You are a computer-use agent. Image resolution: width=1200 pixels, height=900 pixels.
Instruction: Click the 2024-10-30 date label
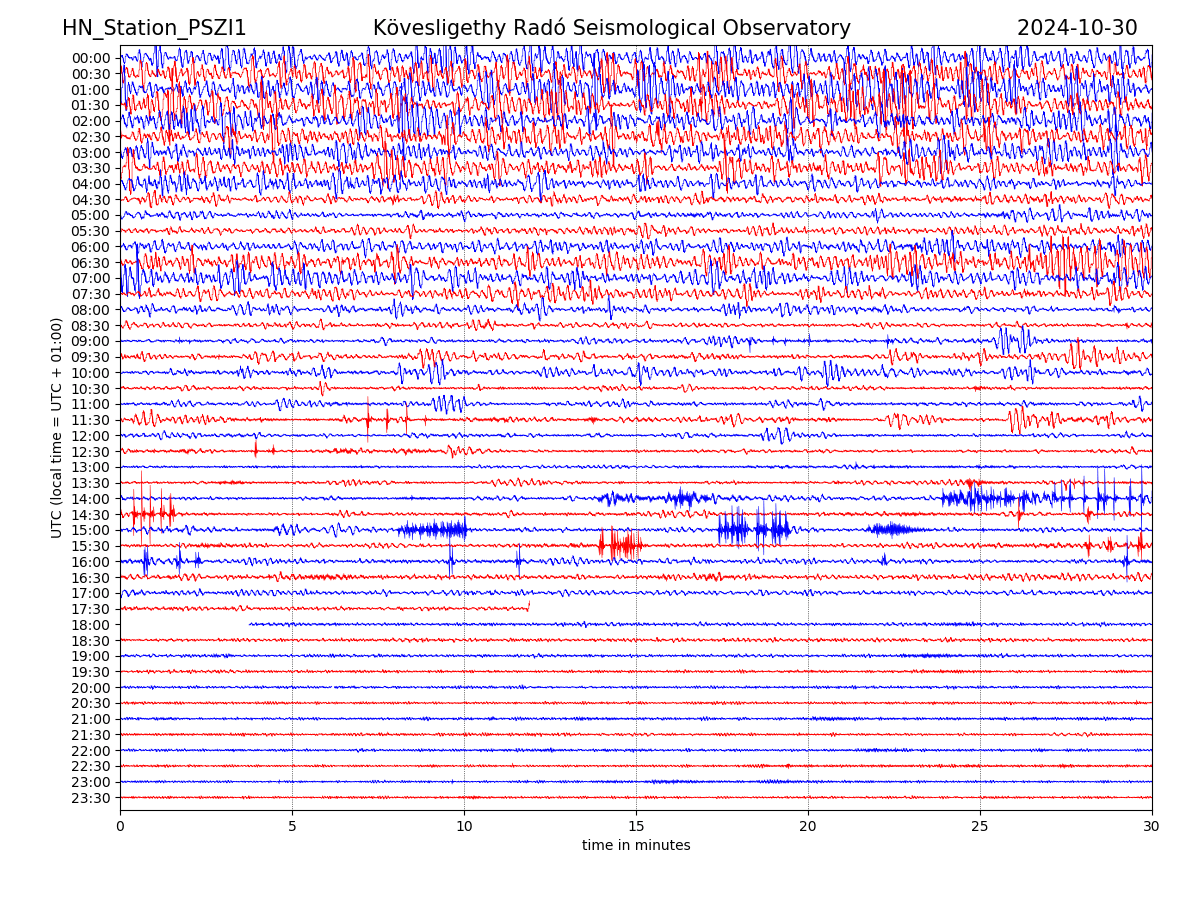1077,28
